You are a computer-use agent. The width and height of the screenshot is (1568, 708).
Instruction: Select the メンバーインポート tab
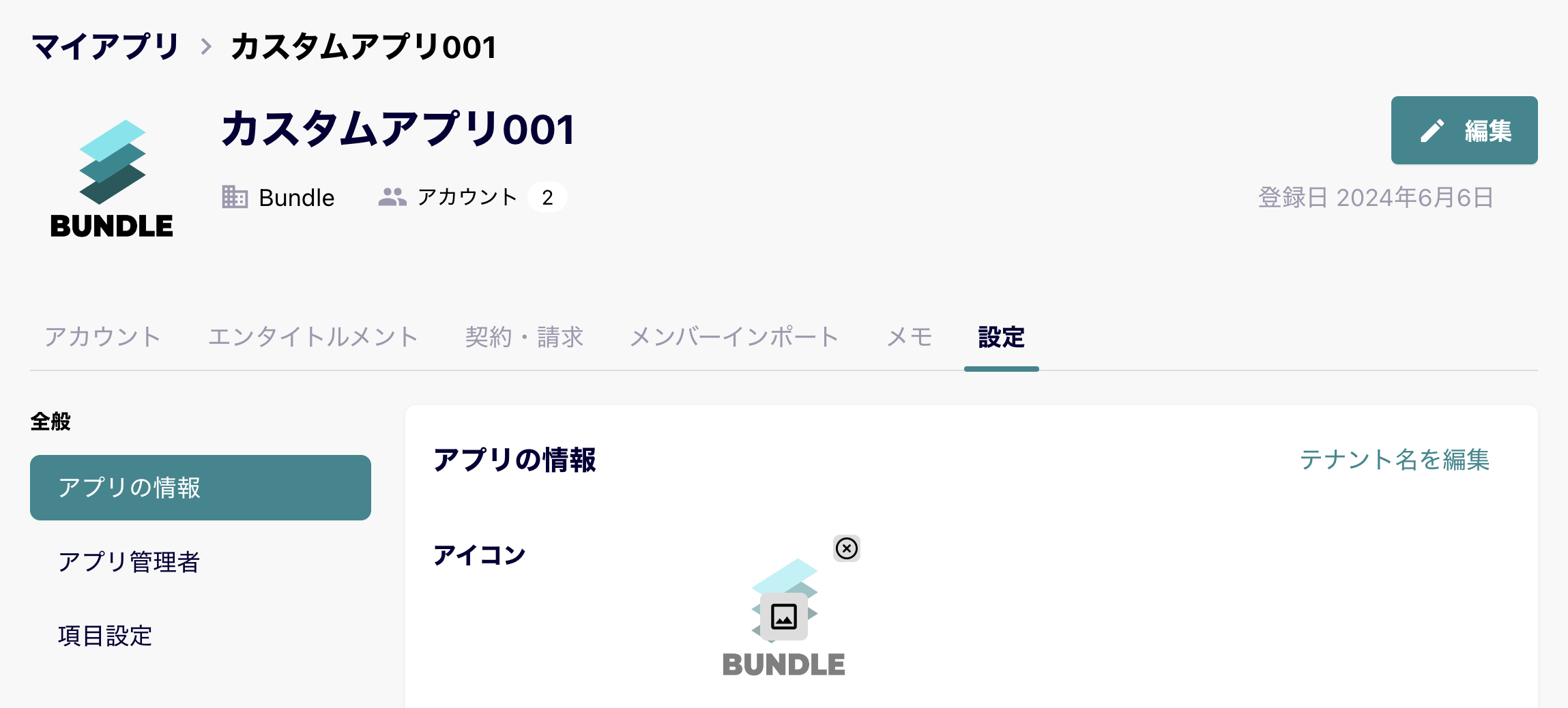(734, 337)
